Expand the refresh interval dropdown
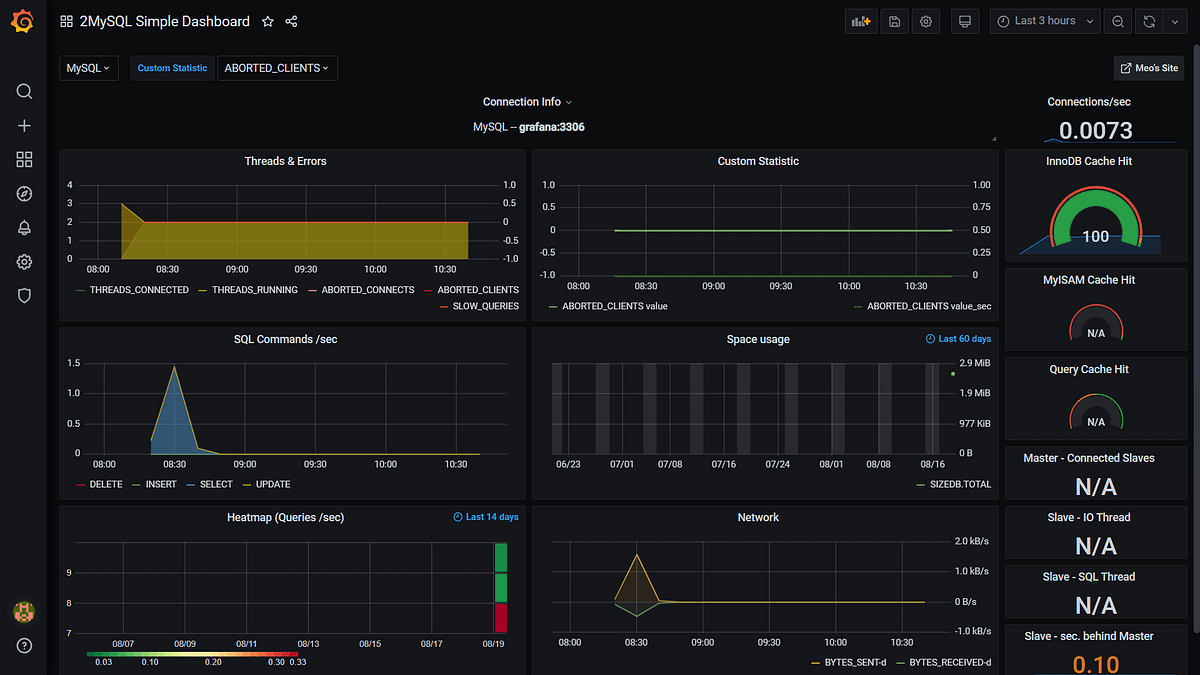The image size is (1200, 675). tap(1174, 20)
